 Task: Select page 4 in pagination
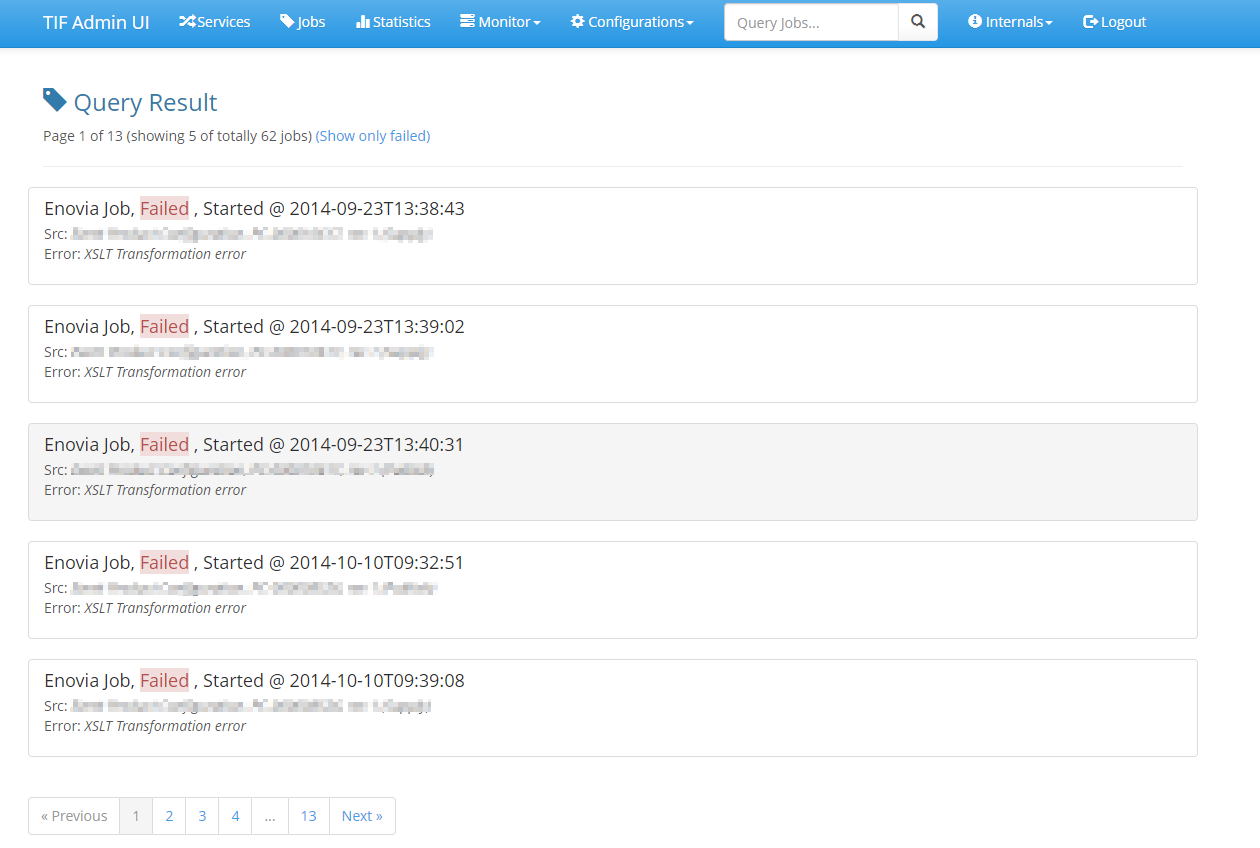[x=235, y=816]
